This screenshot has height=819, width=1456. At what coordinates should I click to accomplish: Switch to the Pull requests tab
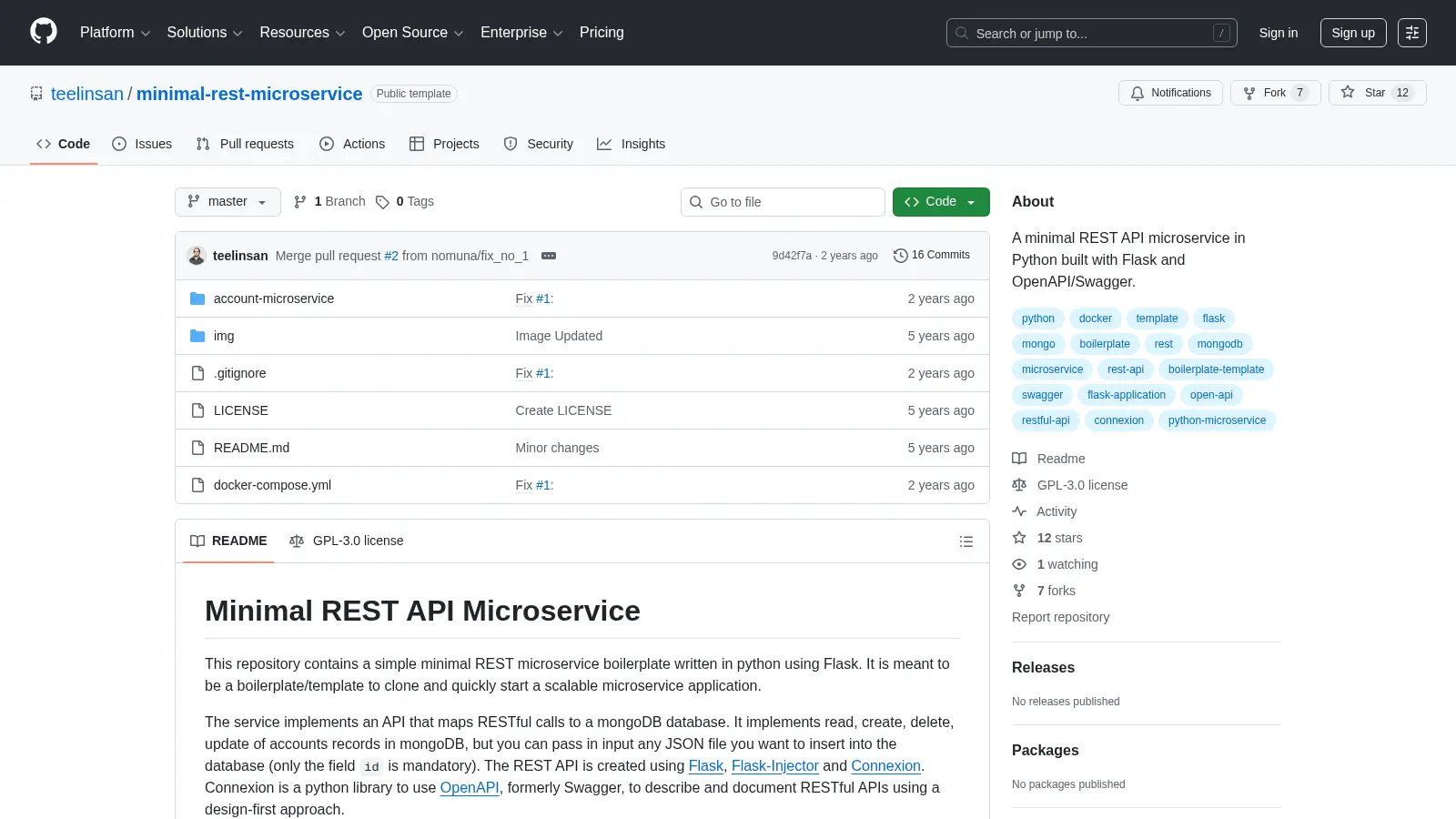(245, 144)
